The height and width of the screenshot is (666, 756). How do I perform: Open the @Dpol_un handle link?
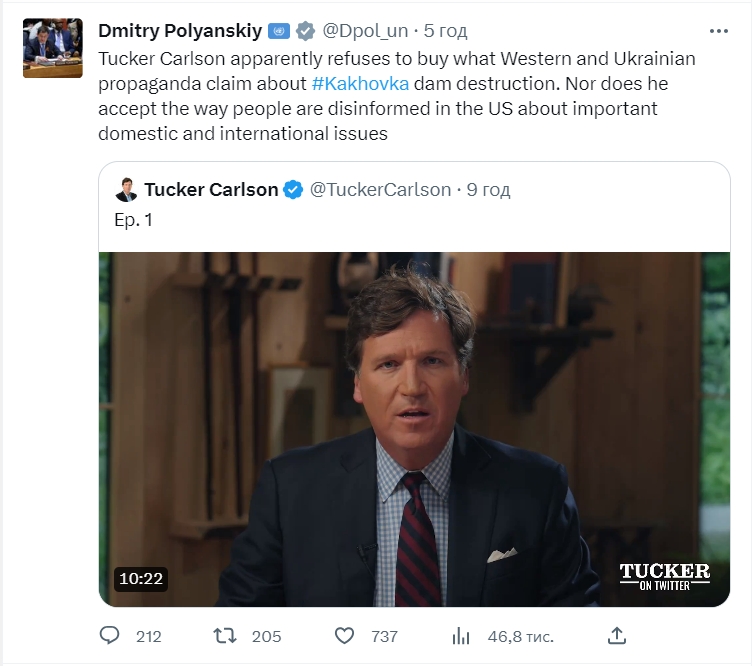pyautogui.click(x=365, y=31)
